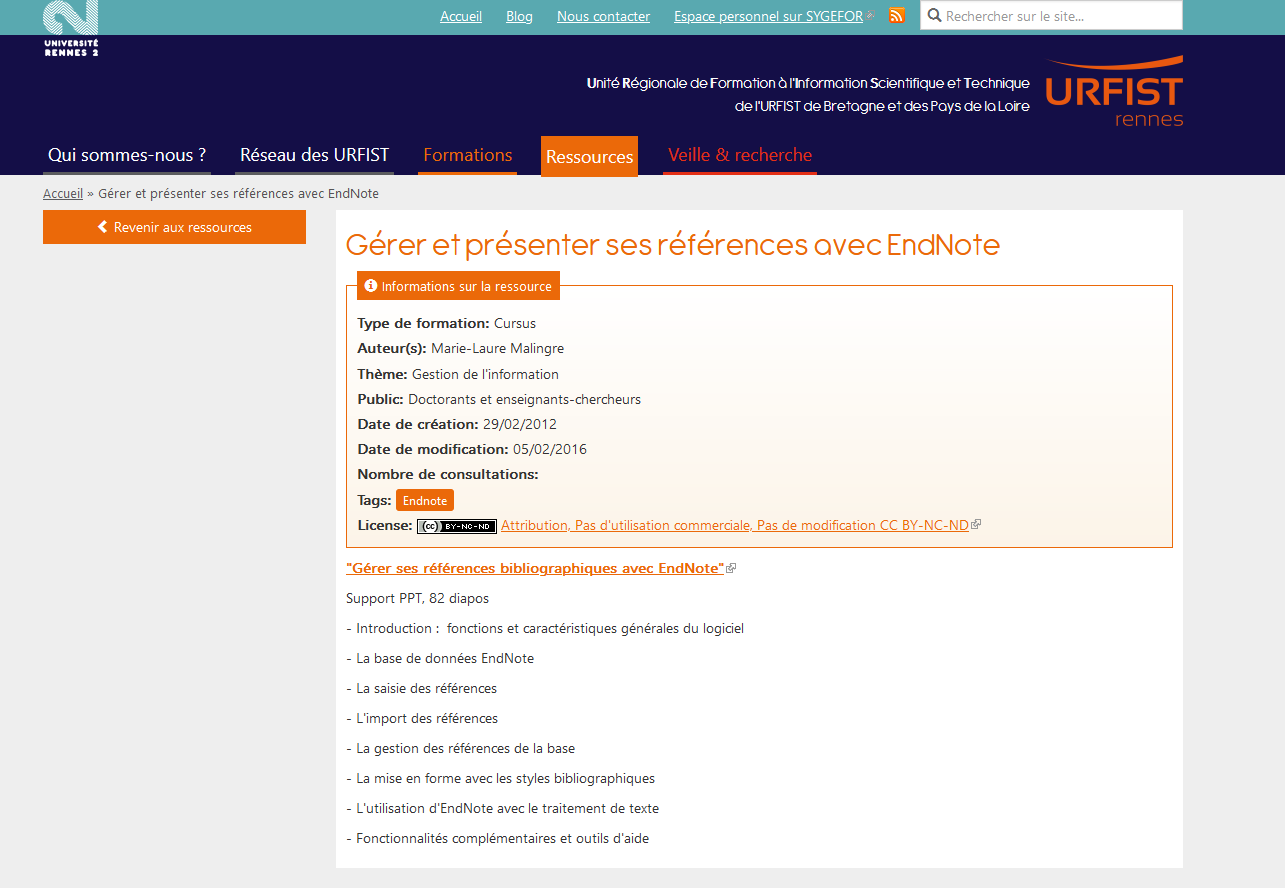Open the Veille & recherche menu

pyautogui.click(x=740, y=156)
